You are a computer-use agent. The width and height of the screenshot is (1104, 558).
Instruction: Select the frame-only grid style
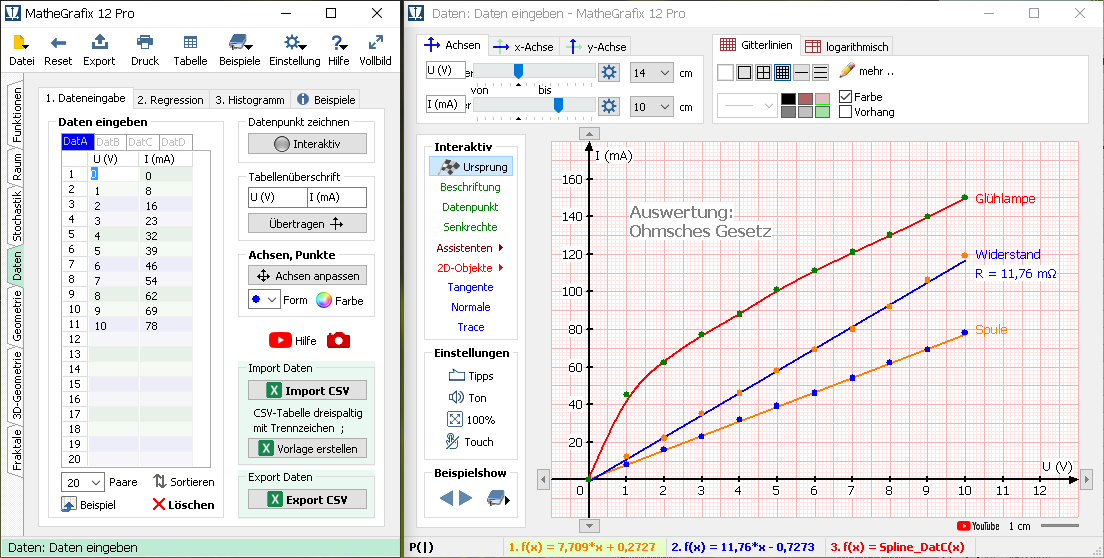(744, 72)
